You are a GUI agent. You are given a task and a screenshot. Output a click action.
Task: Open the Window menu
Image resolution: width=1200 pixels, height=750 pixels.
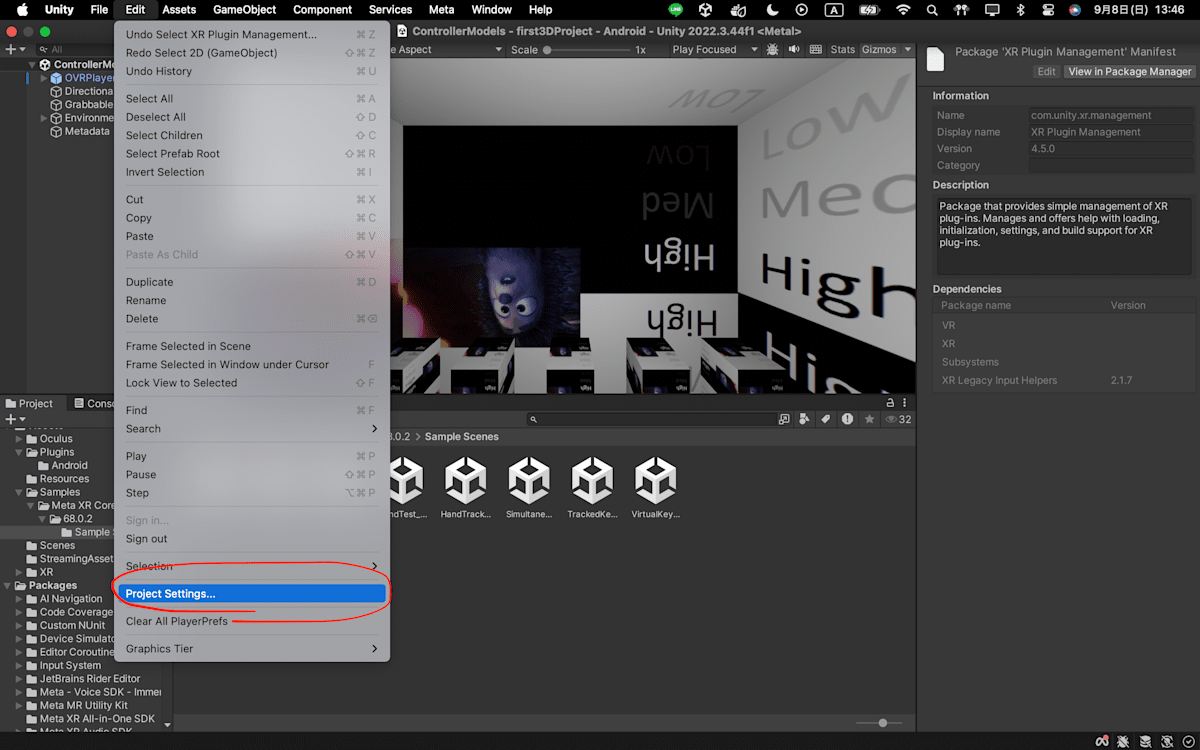pyautogui.click(x=491, y=10)
